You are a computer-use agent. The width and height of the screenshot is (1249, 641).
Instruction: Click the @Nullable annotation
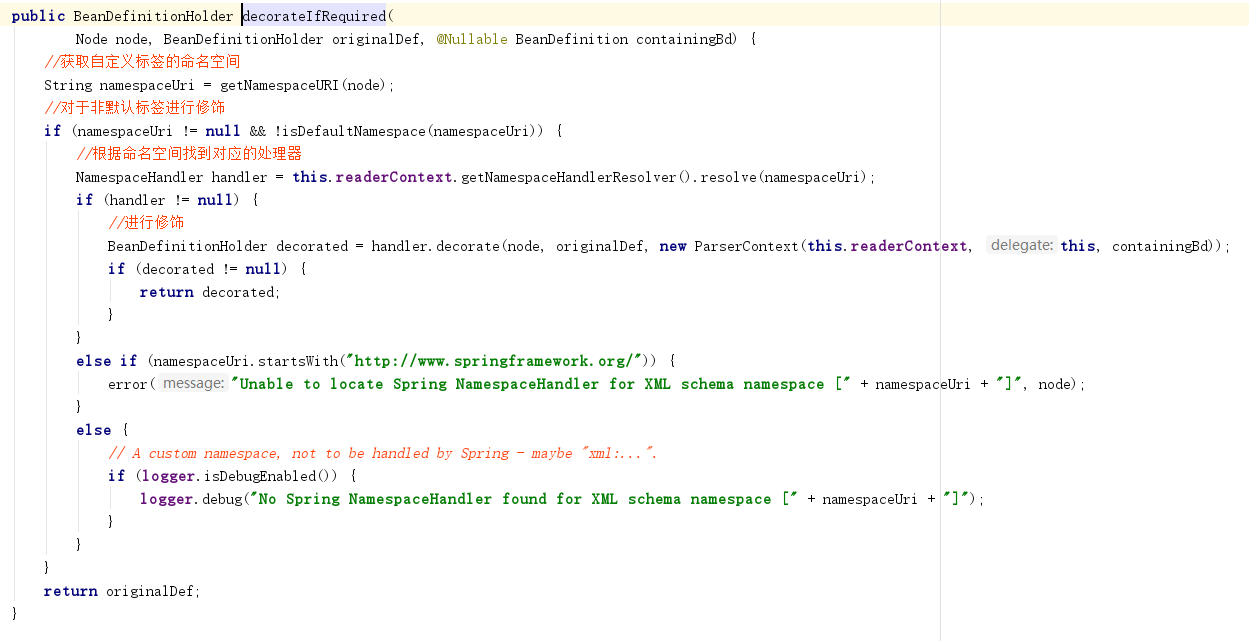[x=472, y=39]
